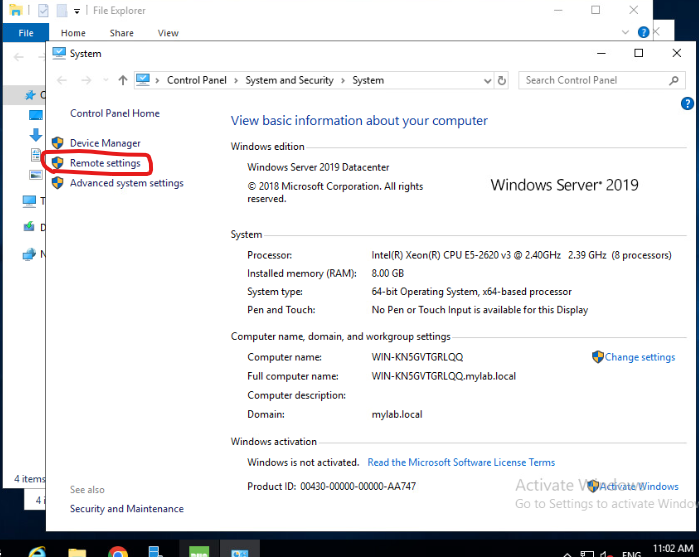Show hidden tray icons chevron

(567, 554)
